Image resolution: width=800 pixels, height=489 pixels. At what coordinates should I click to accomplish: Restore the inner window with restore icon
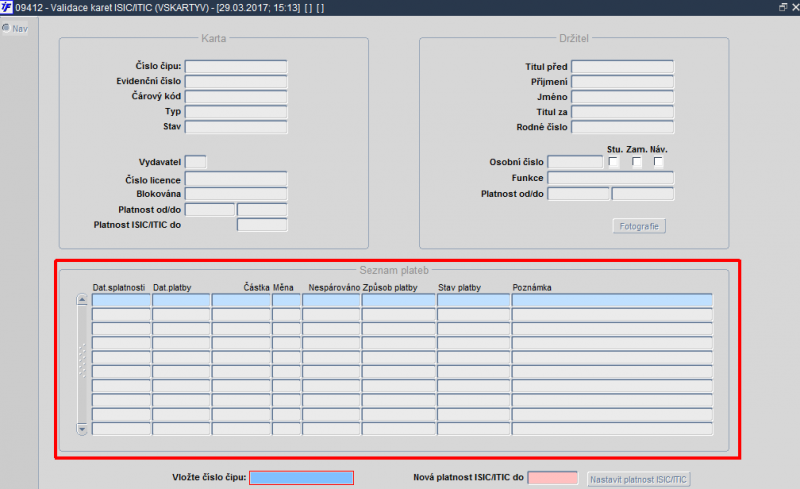click(x=783, y=7)
